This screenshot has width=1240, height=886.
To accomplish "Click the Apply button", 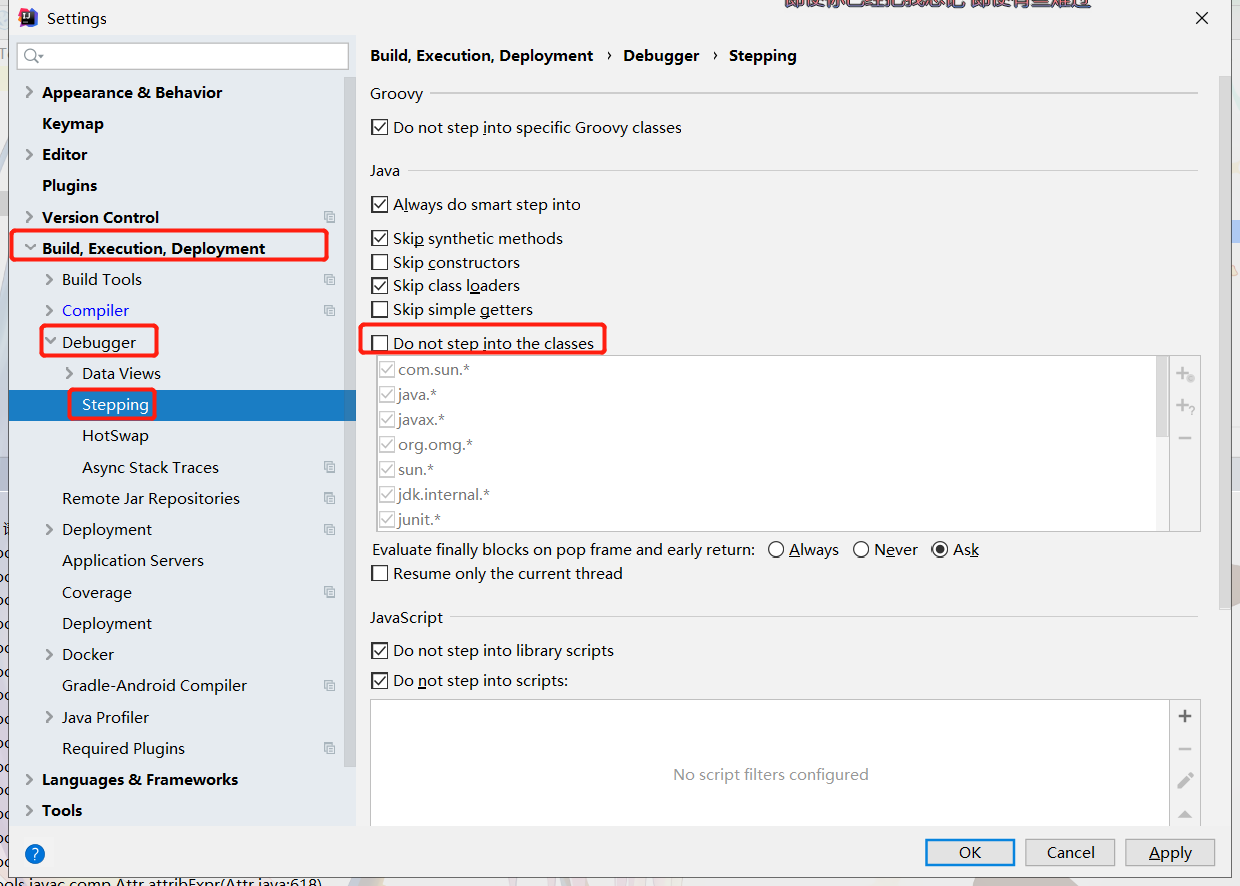I will 1170,852.
